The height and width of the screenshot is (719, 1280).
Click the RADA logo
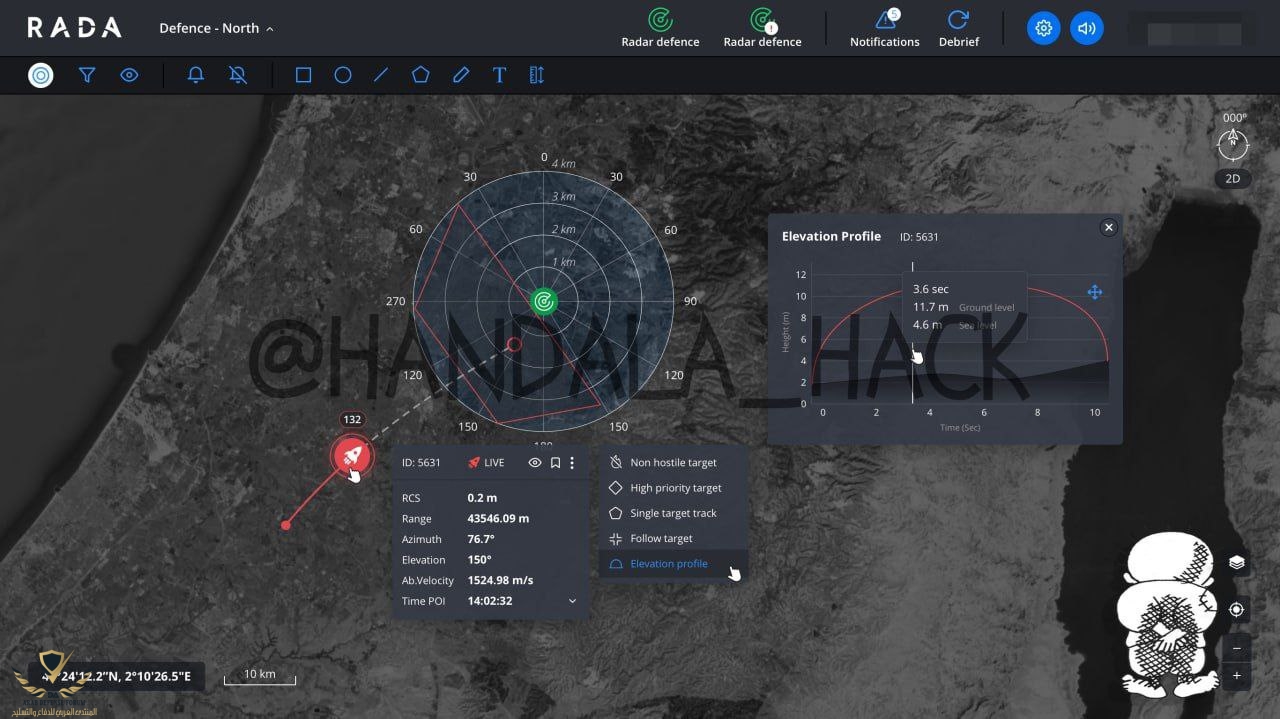click(x=74, y=28)
